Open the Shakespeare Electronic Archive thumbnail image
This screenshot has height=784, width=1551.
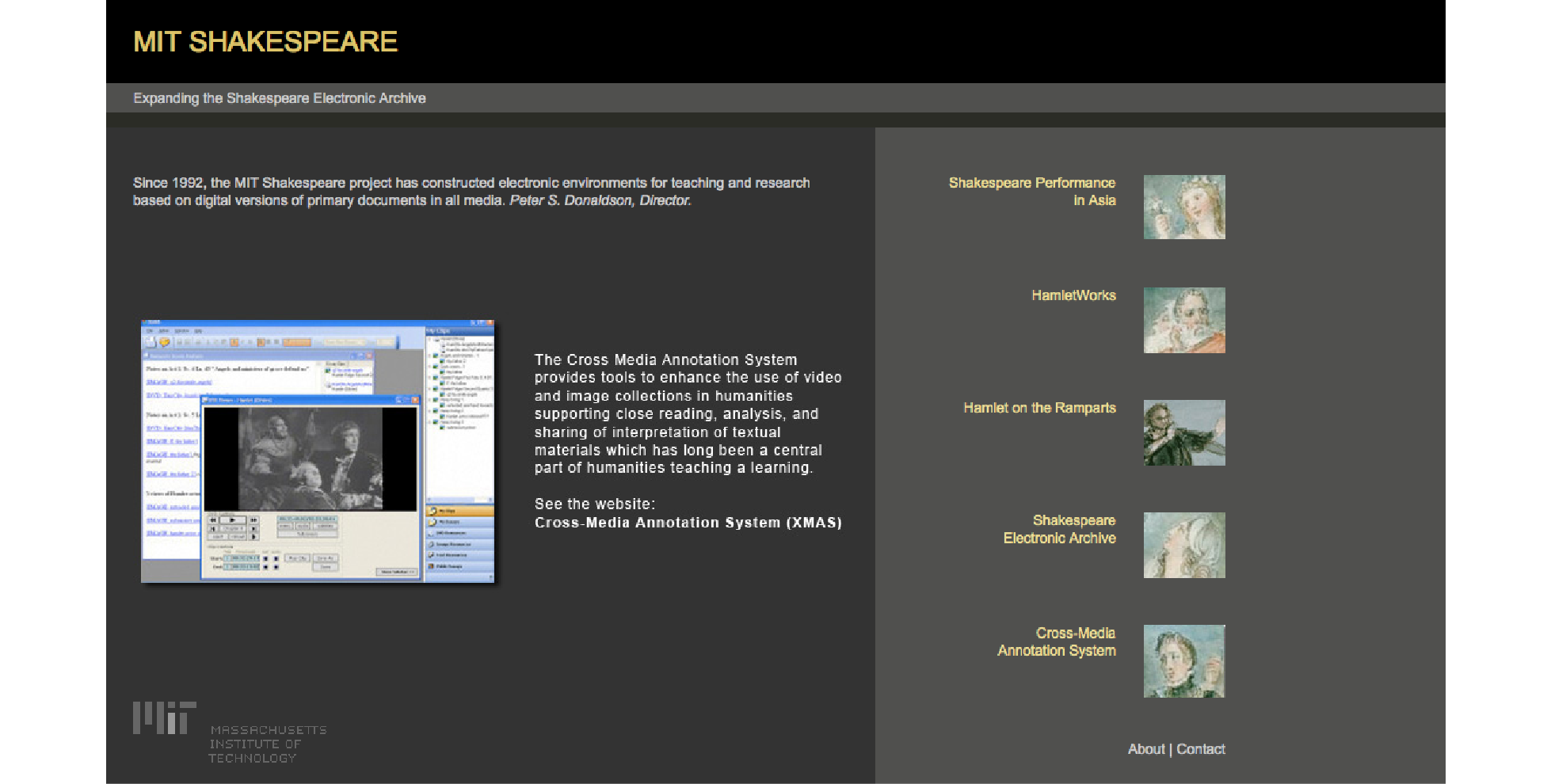(1183, 545)
